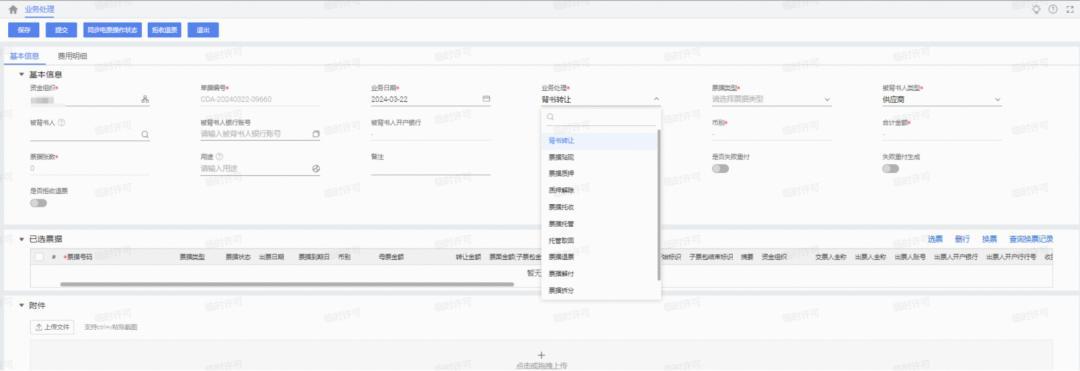Click search box inside 业务处理 dropdown
The image size is (1080, 371).
[x=601, y=118]
